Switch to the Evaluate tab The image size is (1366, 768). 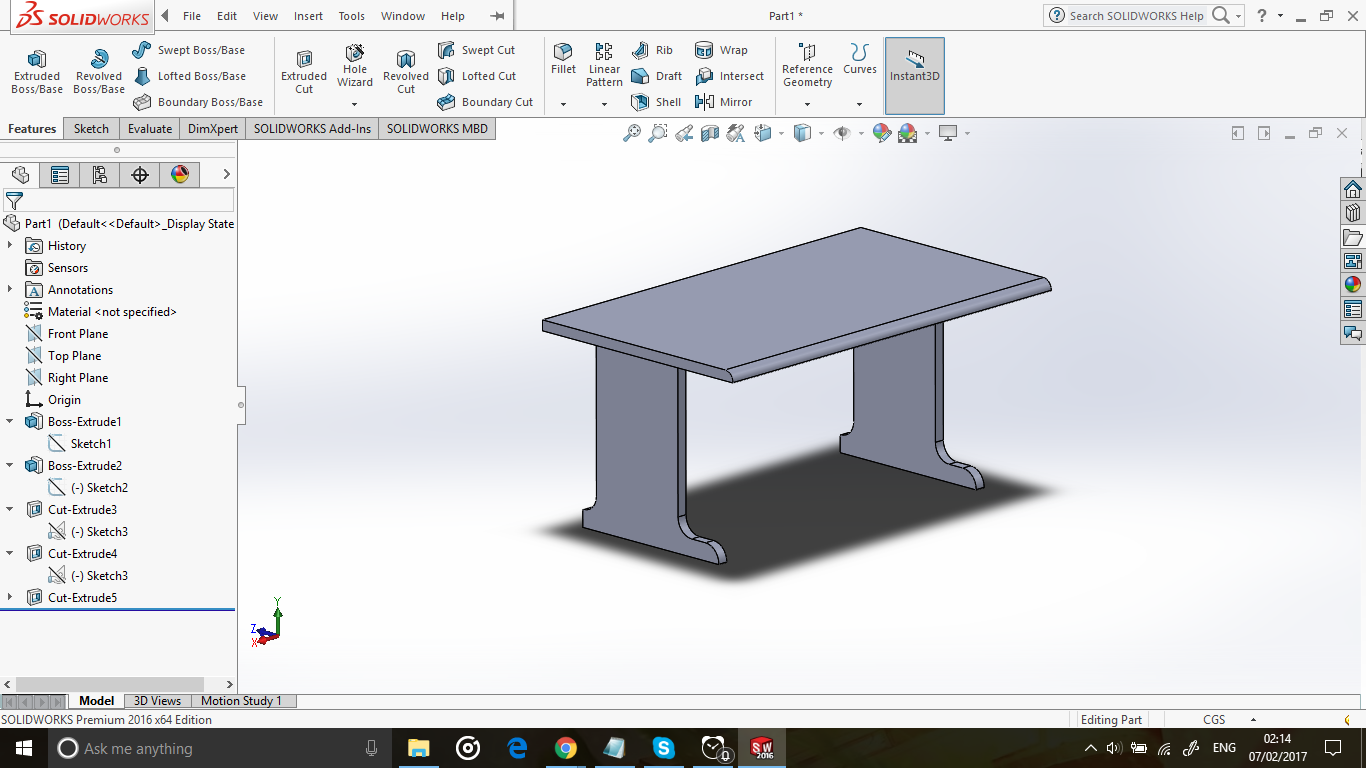point(150,128)
